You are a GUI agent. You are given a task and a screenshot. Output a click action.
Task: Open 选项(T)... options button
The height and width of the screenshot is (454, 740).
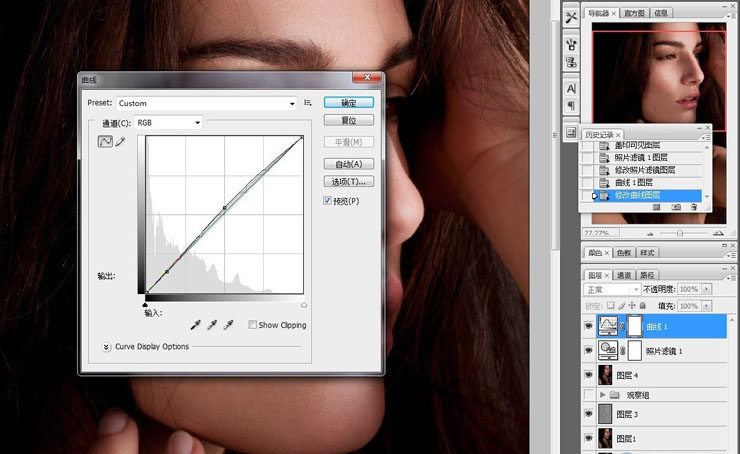(349, 181)
